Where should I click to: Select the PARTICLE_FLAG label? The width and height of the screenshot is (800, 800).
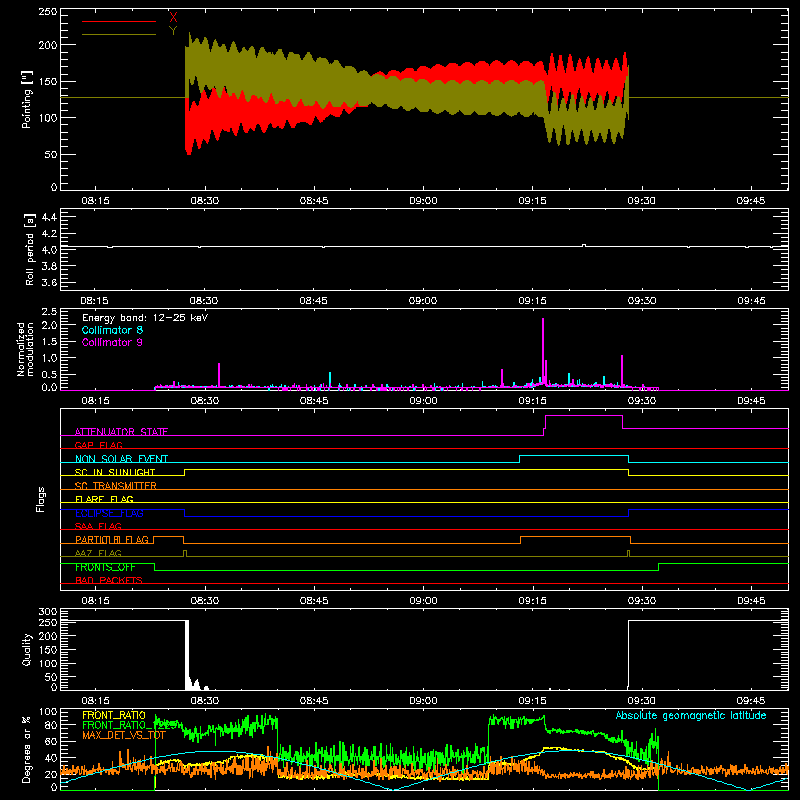(112, 540)
